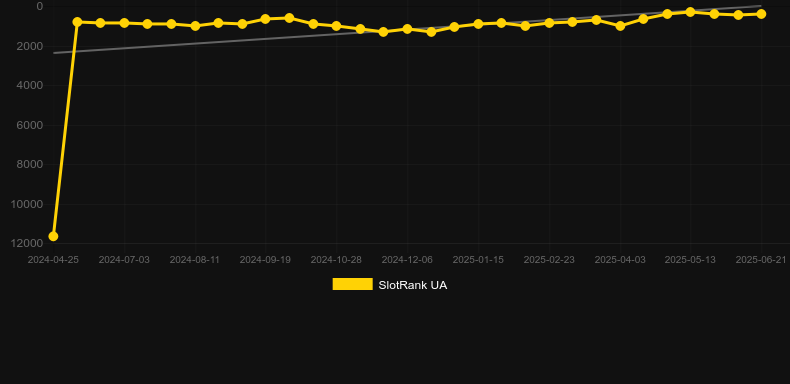Click the 2000 y-axis label
Viewport: 790px width, 384px height.
point(29,46)
